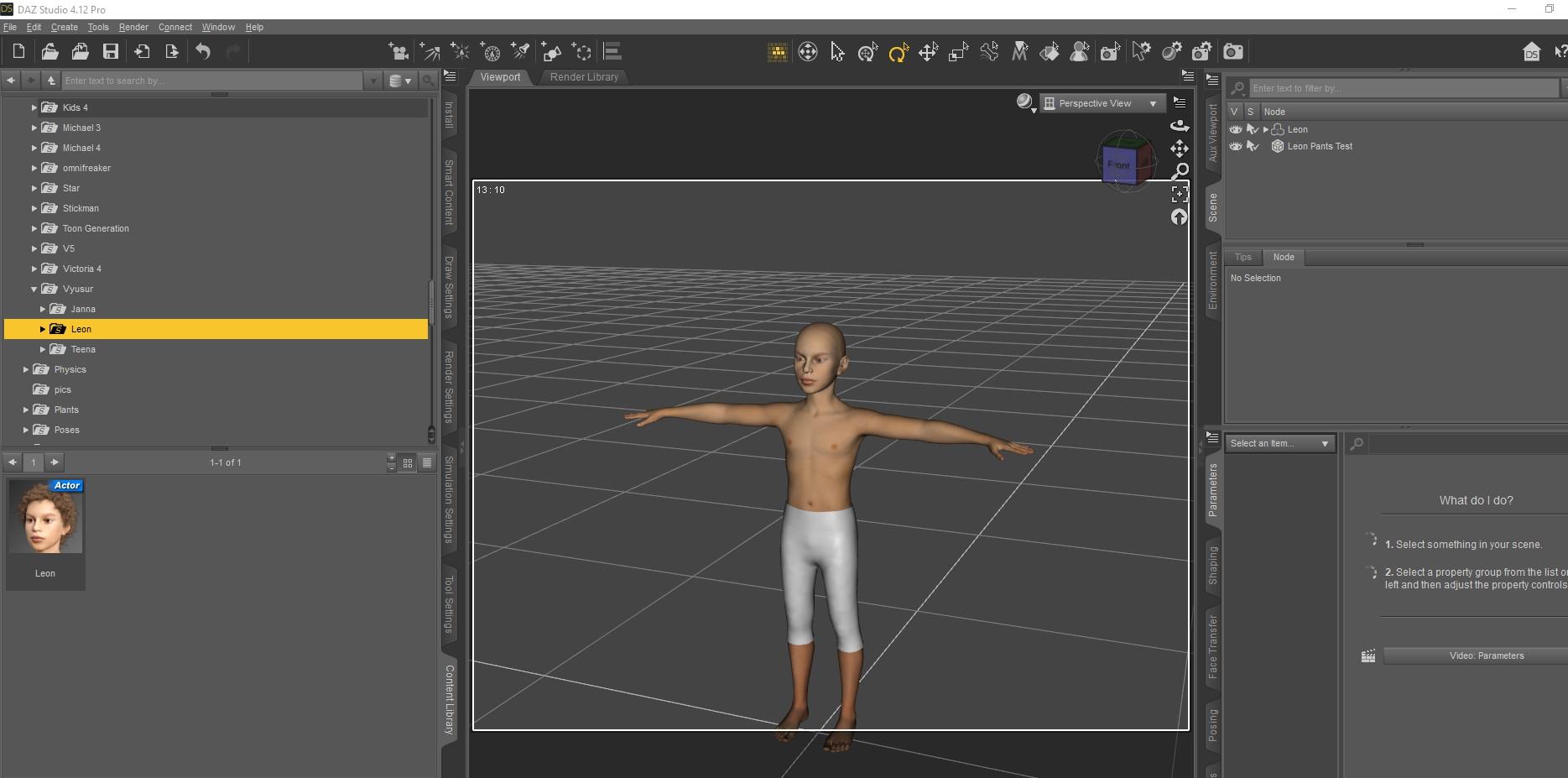
Task: Click the Undo arrow in the toolbar
Action: pyautogui.click(x=203, y=51)
